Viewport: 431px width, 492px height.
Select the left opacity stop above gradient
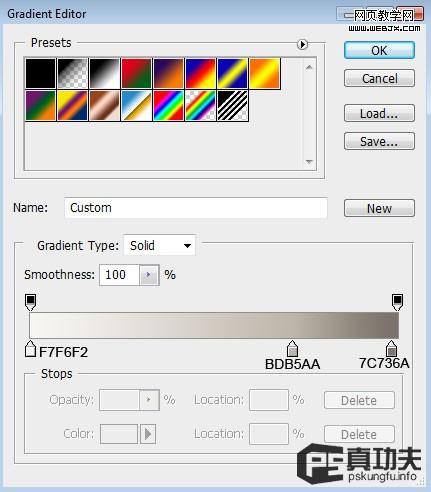pos(30,302)
